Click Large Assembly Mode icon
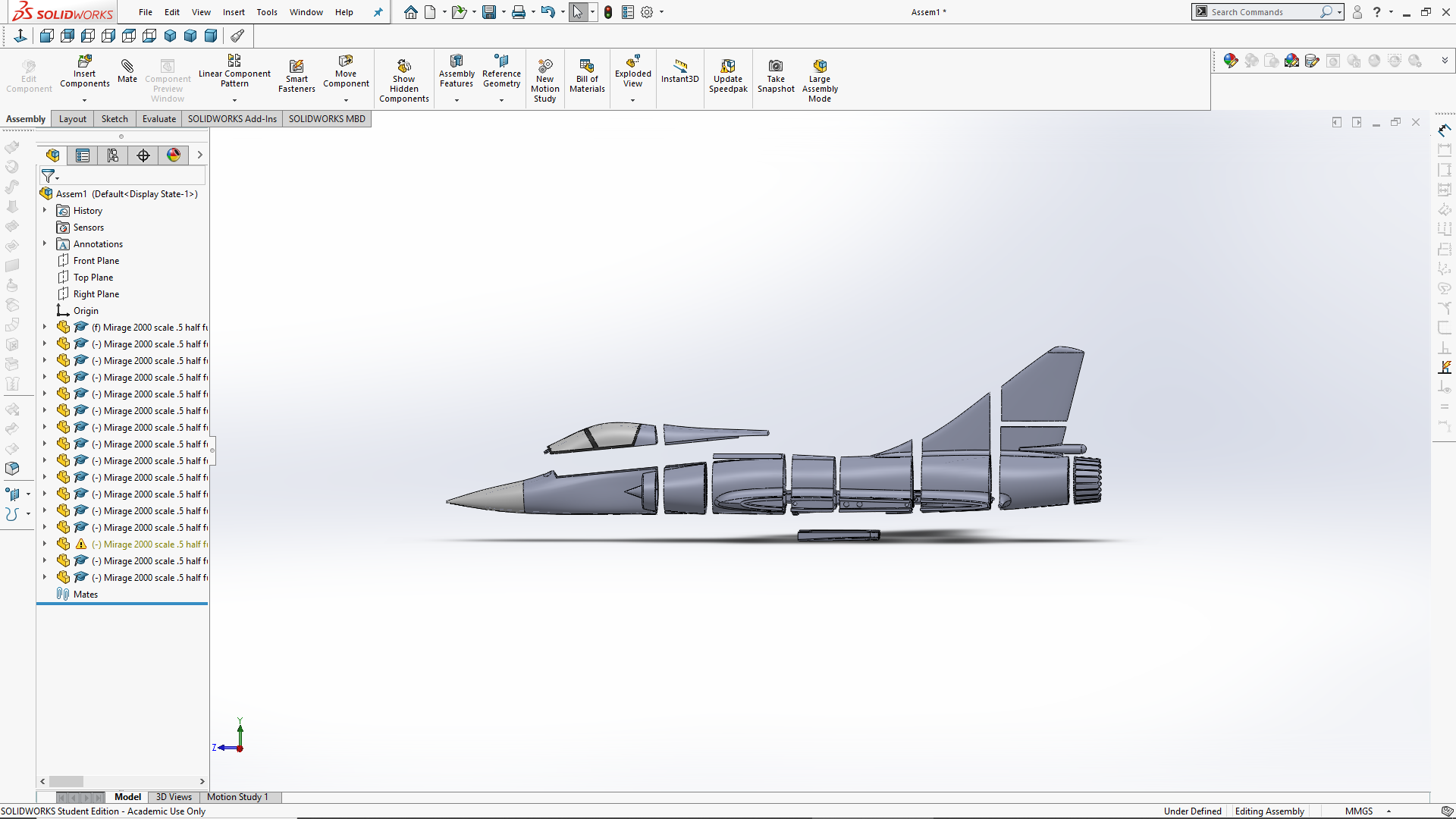 (820, 80)
